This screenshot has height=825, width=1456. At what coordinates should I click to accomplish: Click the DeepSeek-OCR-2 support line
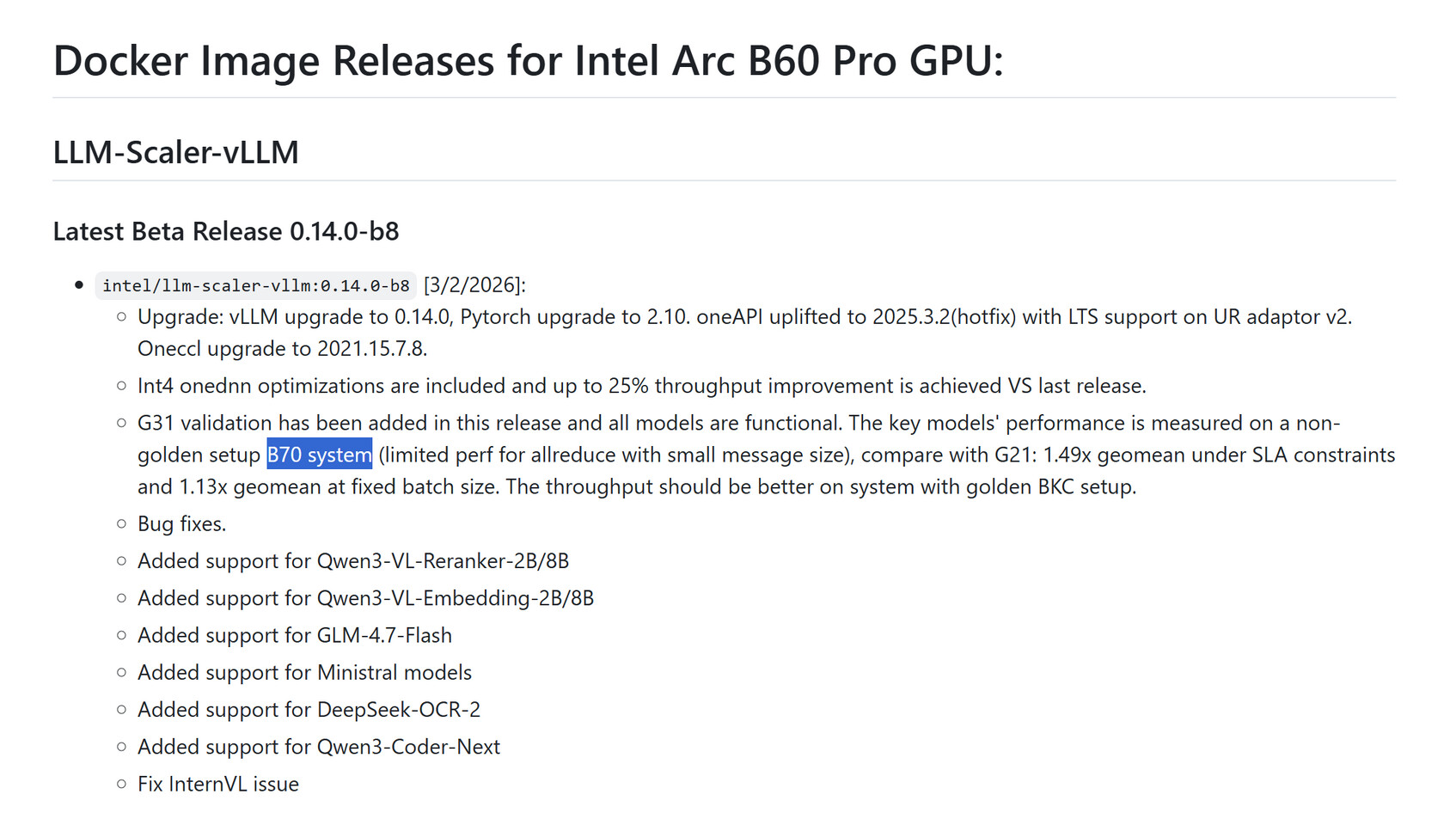[309, 710]
